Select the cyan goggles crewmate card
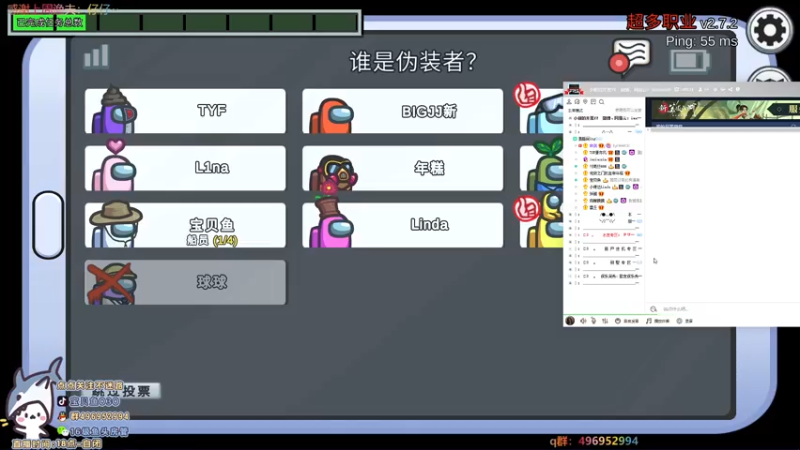 point(541,111)
